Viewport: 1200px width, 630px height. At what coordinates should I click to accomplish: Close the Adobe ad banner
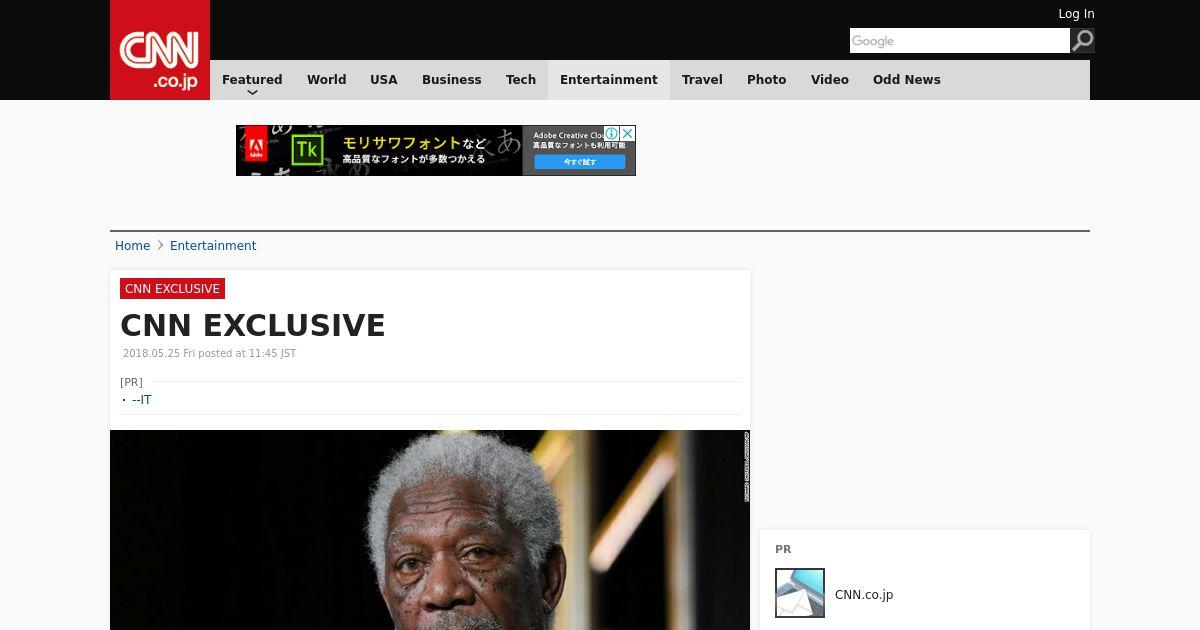pos(628,133)
